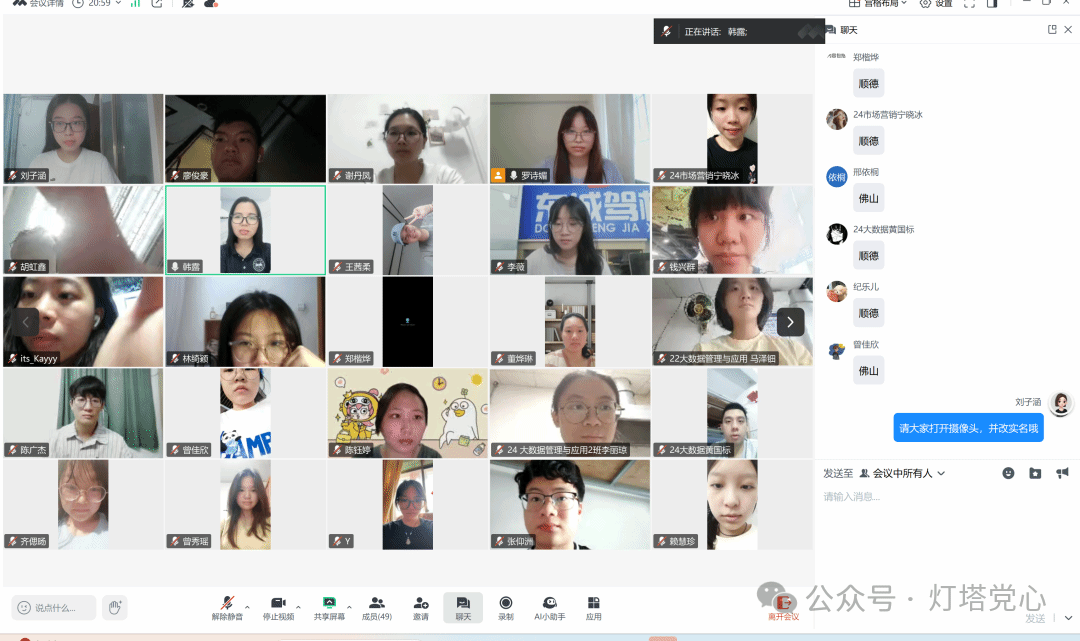Image resolution: width=1080 pixels, height=641 pixels.
Task: Click the raise hand icon
Action: coord(115,607)
